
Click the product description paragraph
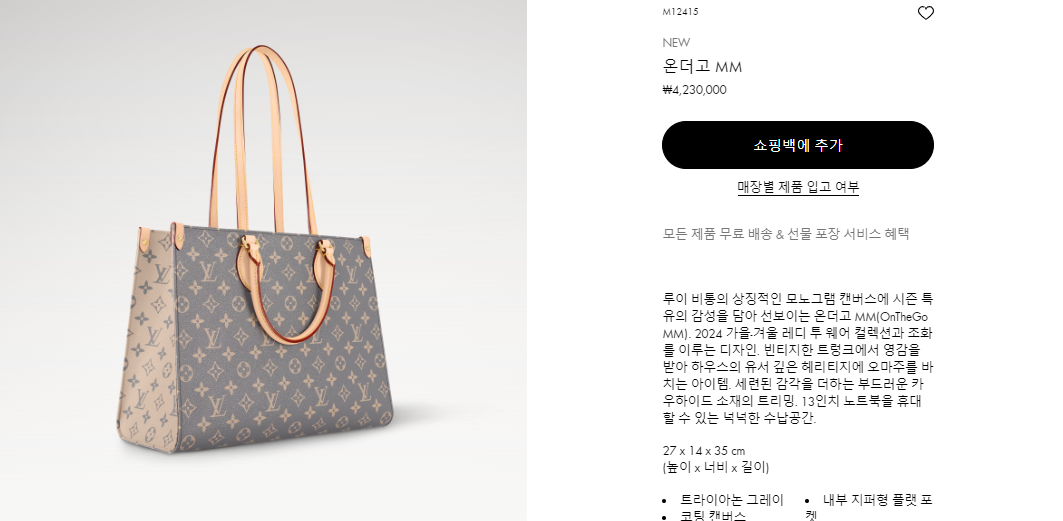click(797, 358)
